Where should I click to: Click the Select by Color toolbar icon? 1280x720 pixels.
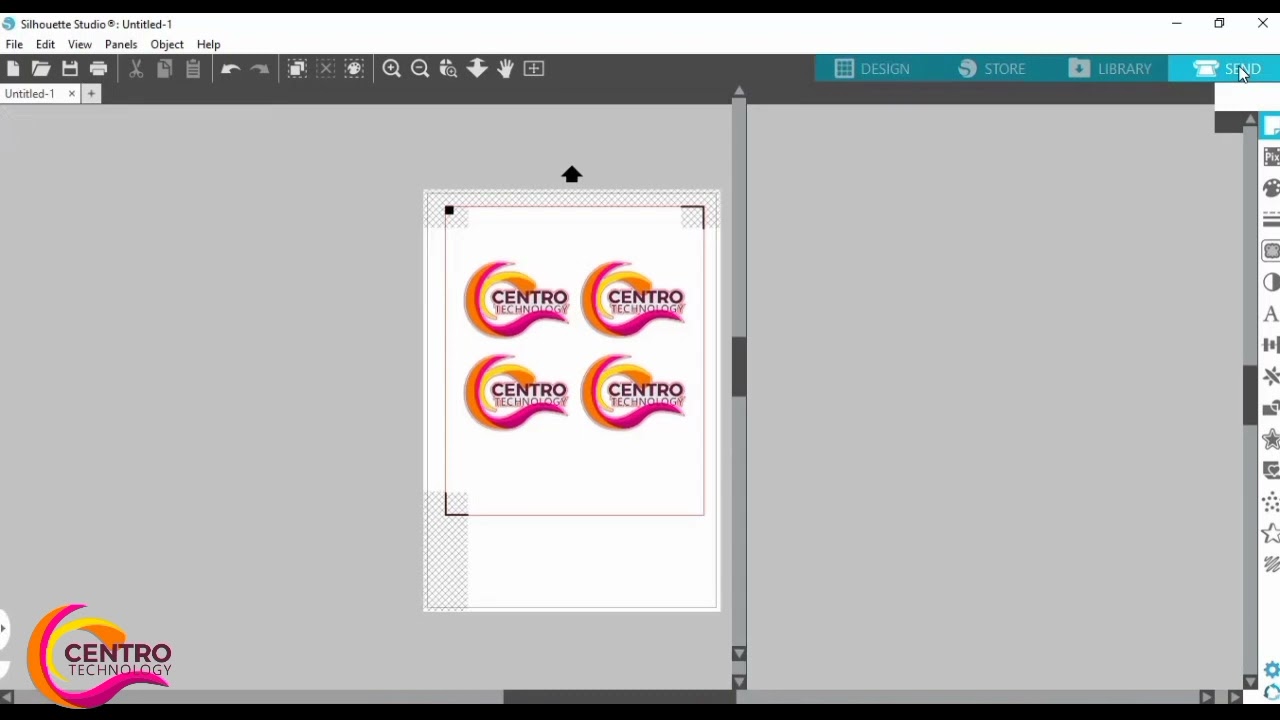tap(354, 69)
